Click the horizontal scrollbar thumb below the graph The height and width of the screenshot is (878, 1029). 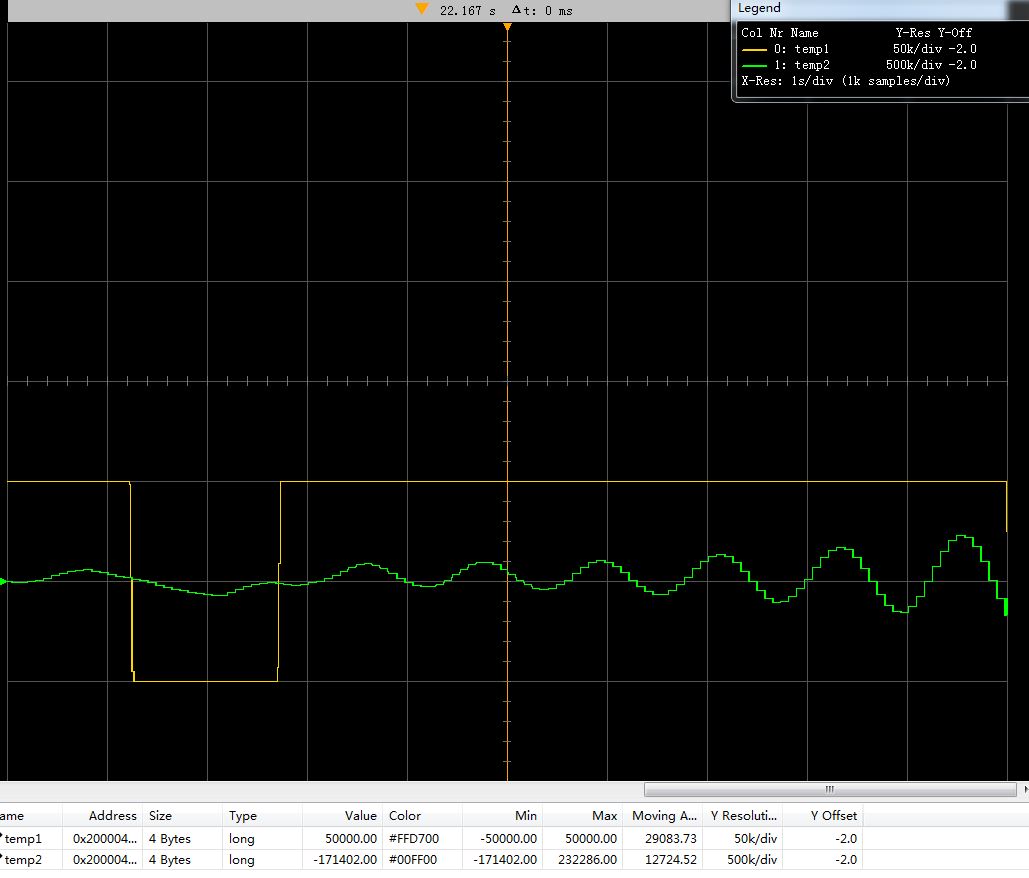(830, 789)
